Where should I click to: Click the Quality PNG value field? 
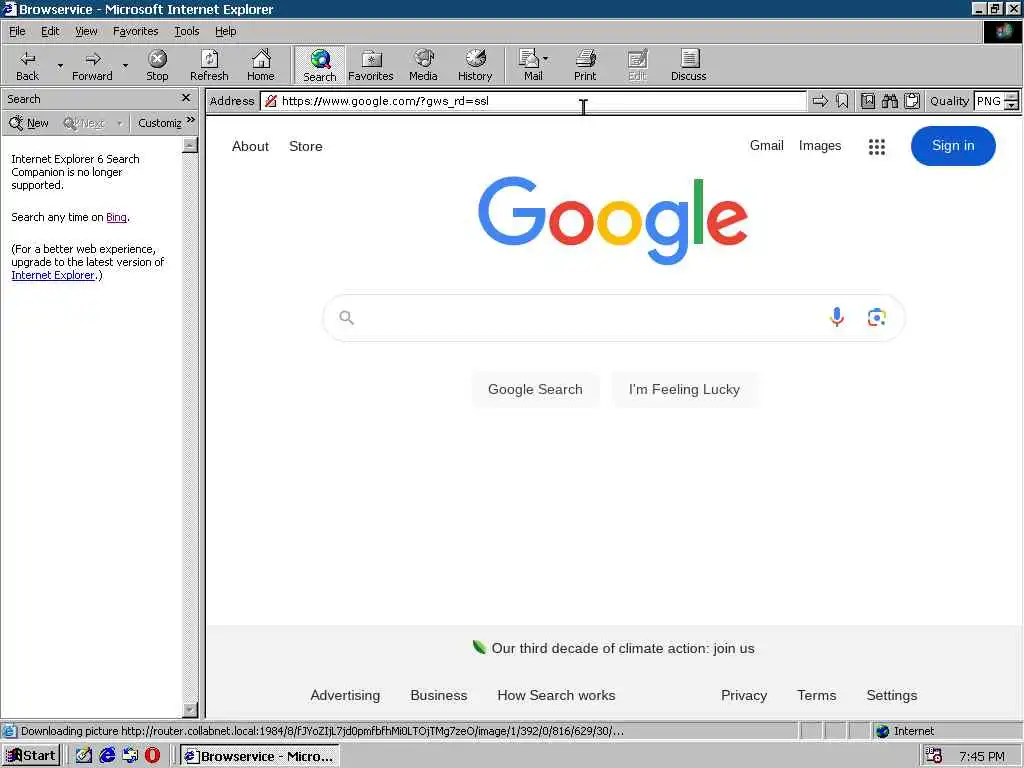tap(988, 101)
